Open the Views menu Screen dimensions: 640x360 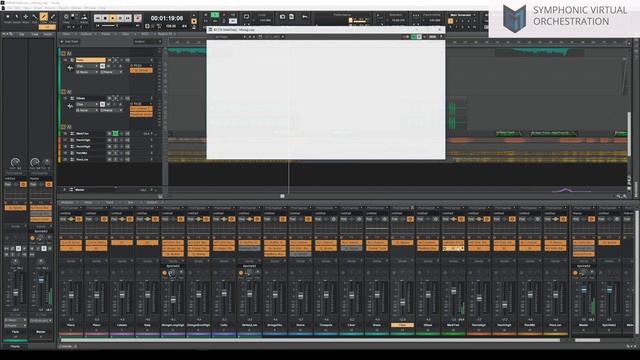coord(27,7)
